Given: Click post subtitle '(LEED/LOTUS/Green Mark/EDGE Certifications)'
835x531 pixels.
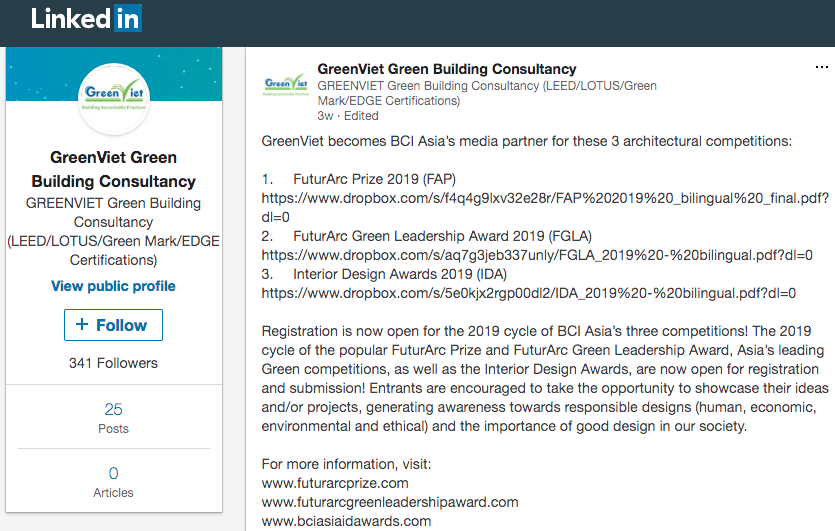Looking at the screenshot, I should (x=487, y=93).
